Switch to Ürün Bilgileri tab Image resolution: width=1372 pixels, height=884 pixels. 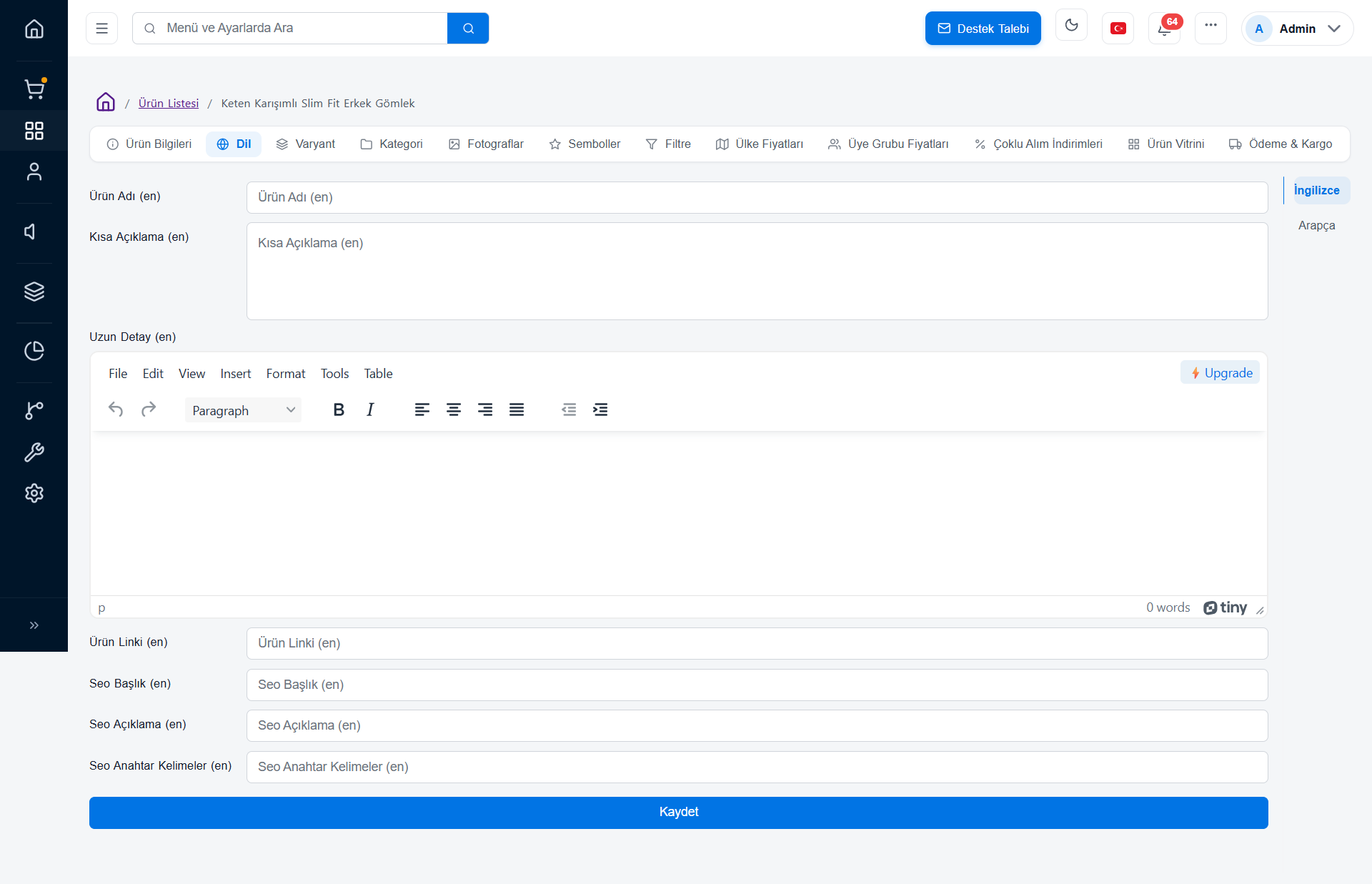[149, 144]
